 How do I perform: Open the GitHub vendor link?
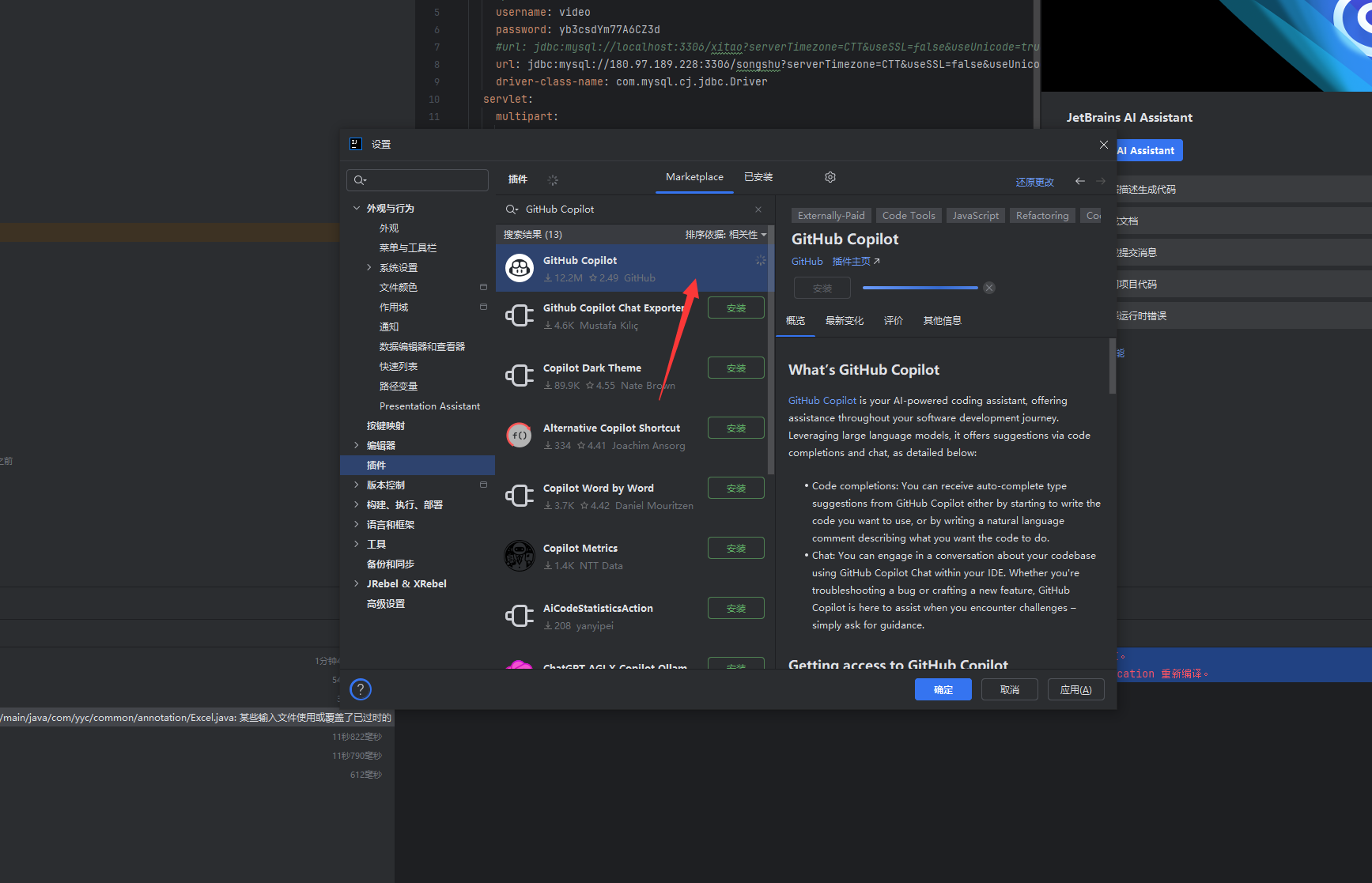(807, 262)
